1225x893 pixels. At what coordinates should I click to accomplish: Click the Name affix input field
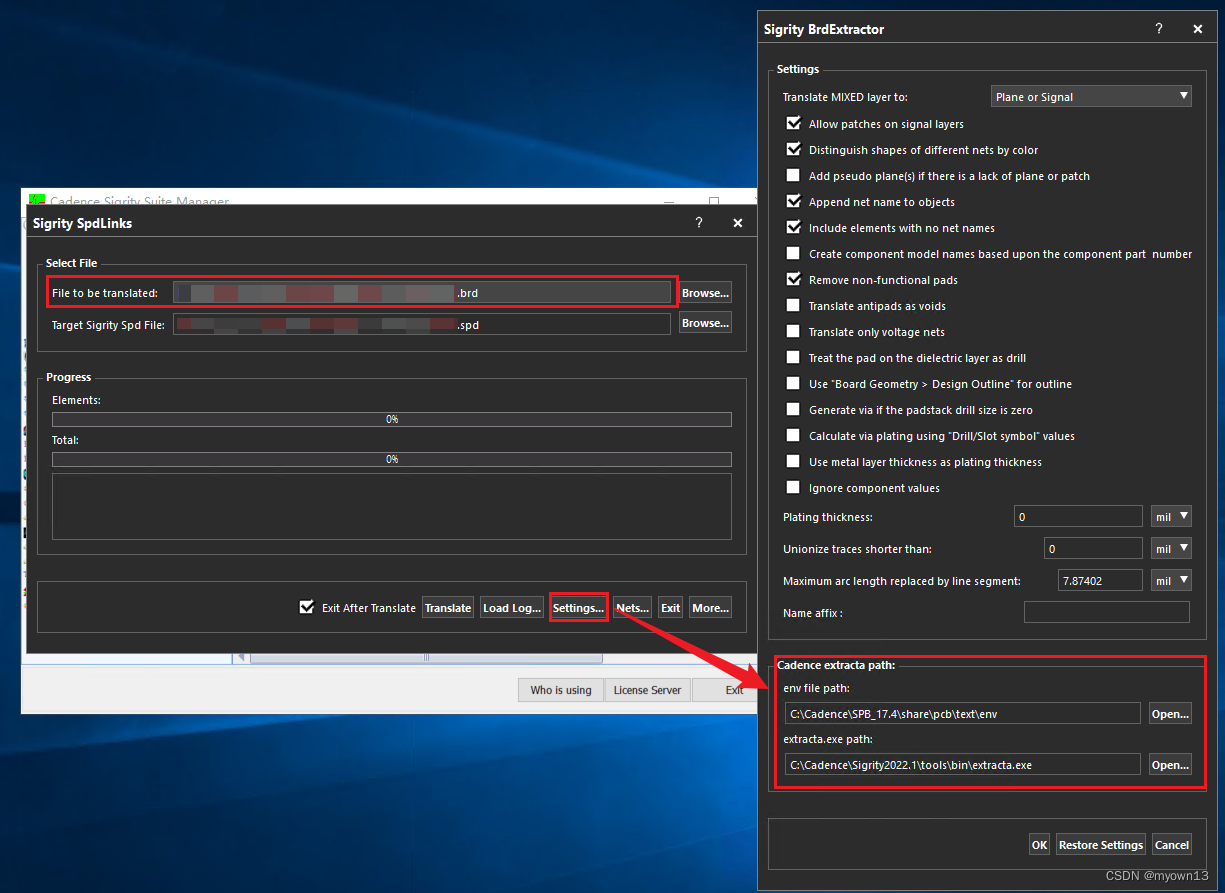1107,612
